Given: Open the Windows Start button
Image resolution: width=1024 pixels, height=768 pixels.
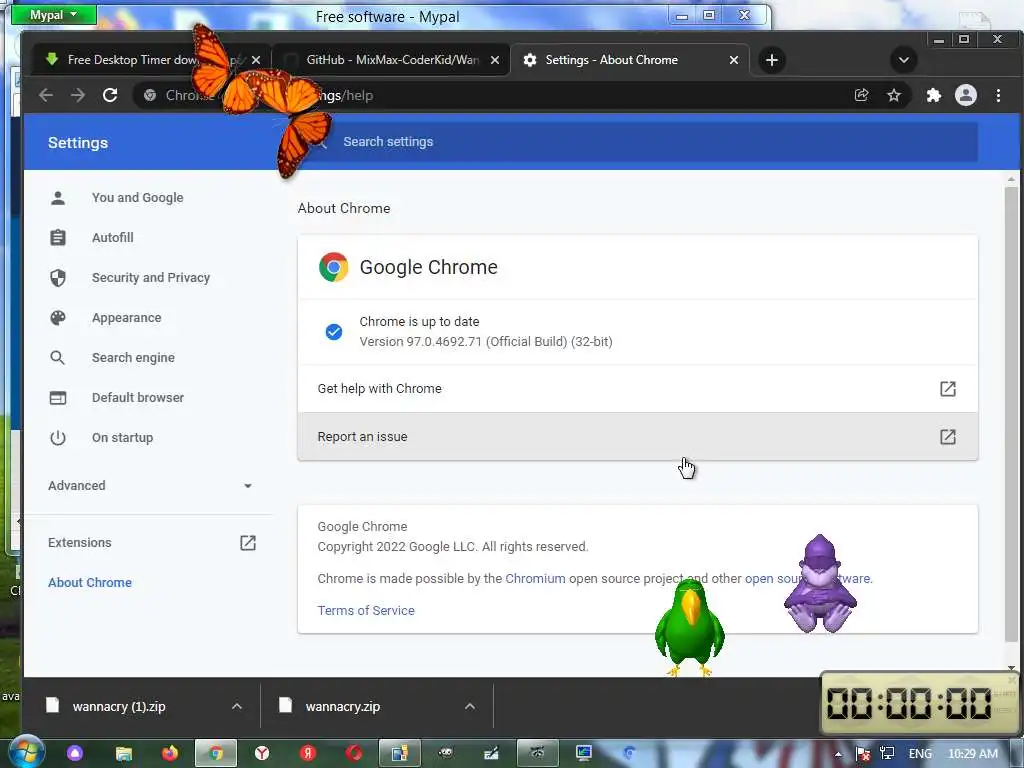Looking at the screenshot, I should 26,752.
